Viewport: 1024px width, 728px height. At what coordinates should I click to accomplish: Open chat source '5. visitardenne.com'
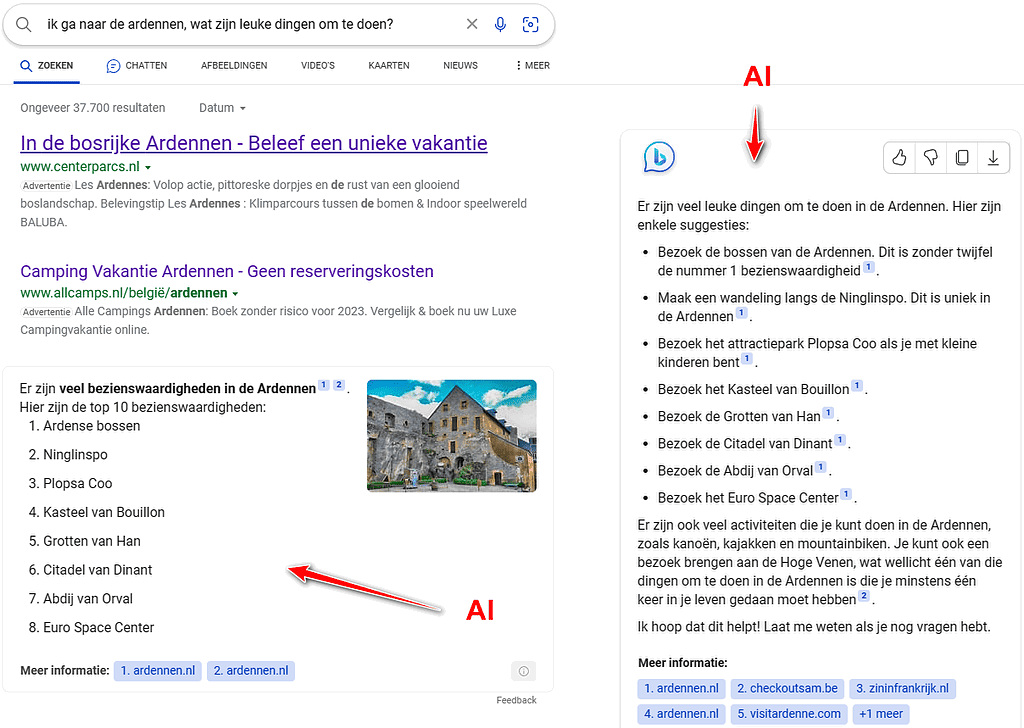(x=789, y=714)
